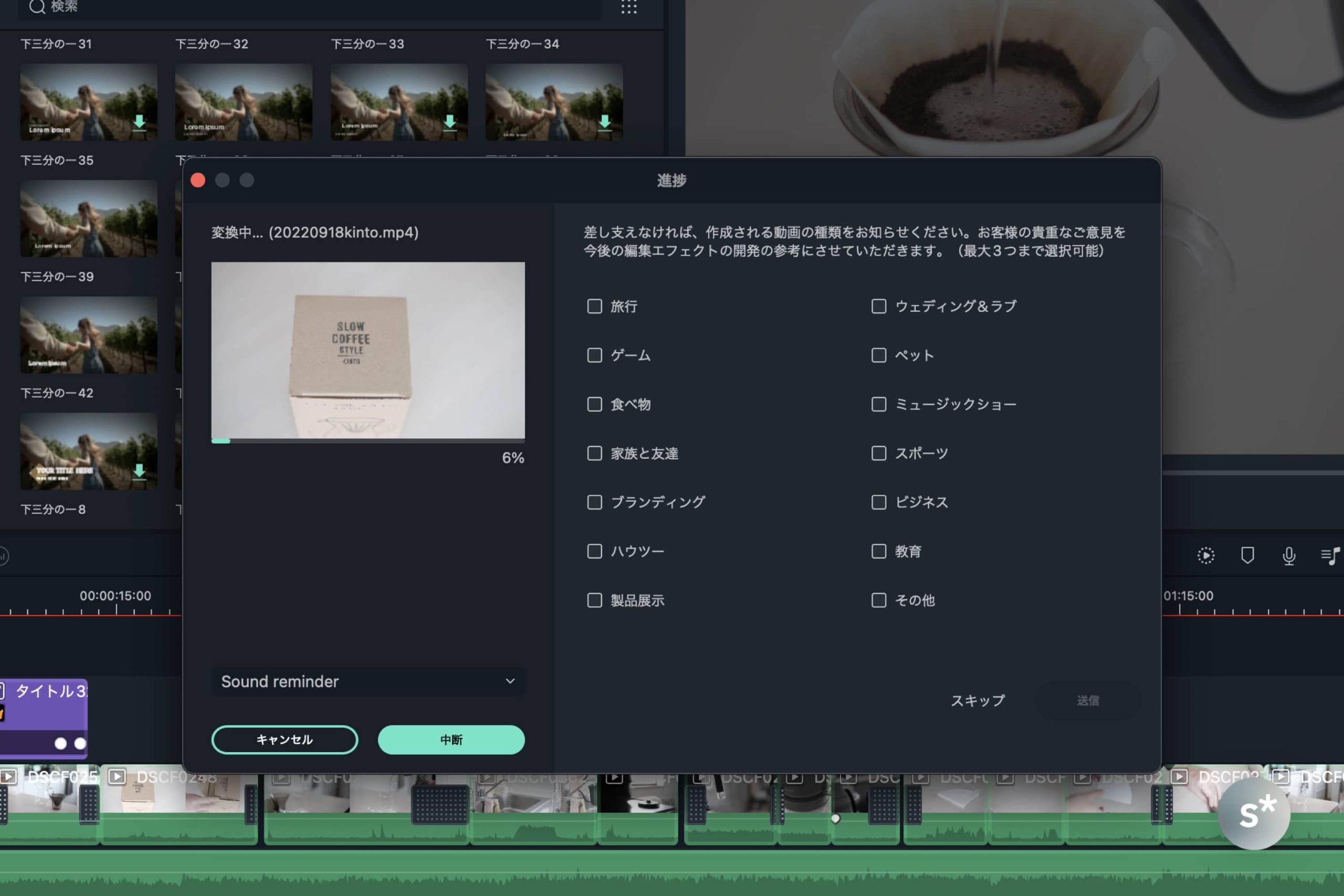Viewport: 1344px width, 896px height.
Task: Check the 旅行 checkbox
Action: coord(594,307)
